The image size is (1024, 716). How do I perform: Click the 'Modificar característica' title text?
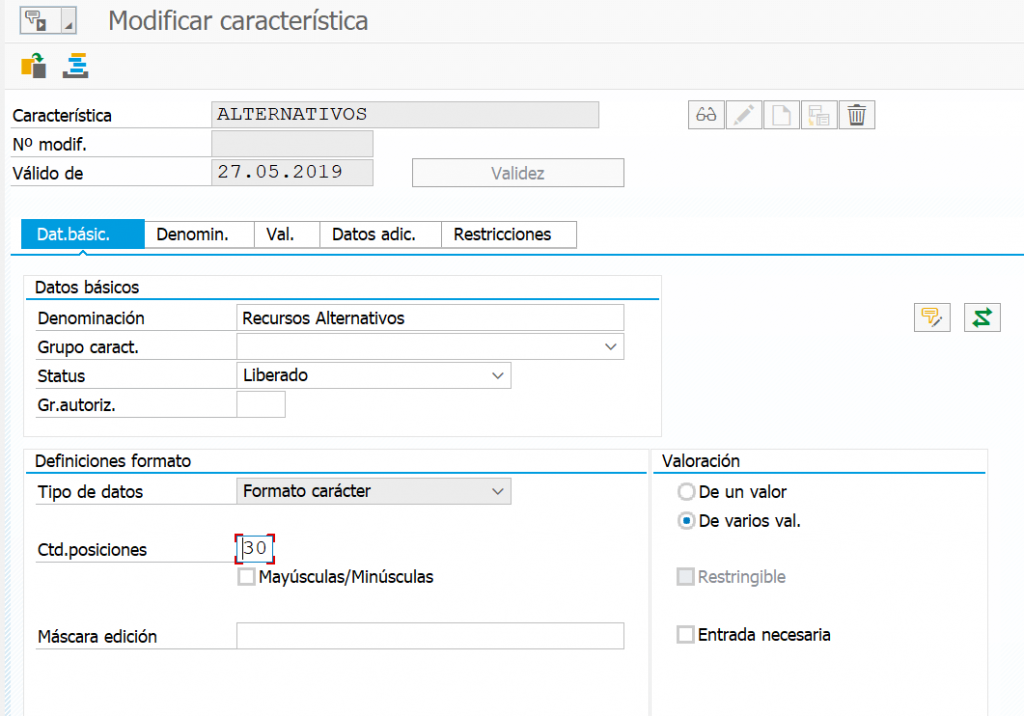(x=238, y=21)
